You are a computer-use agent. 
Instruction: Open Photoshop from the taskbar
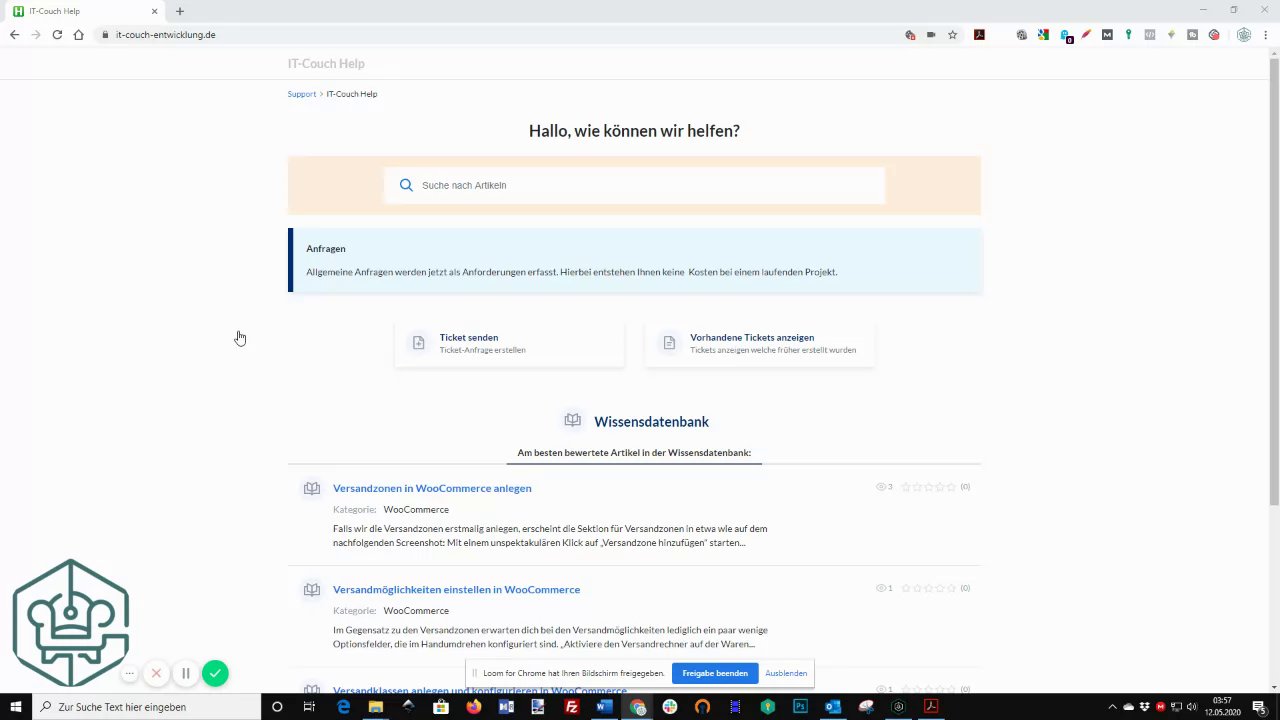click(800, 707)
